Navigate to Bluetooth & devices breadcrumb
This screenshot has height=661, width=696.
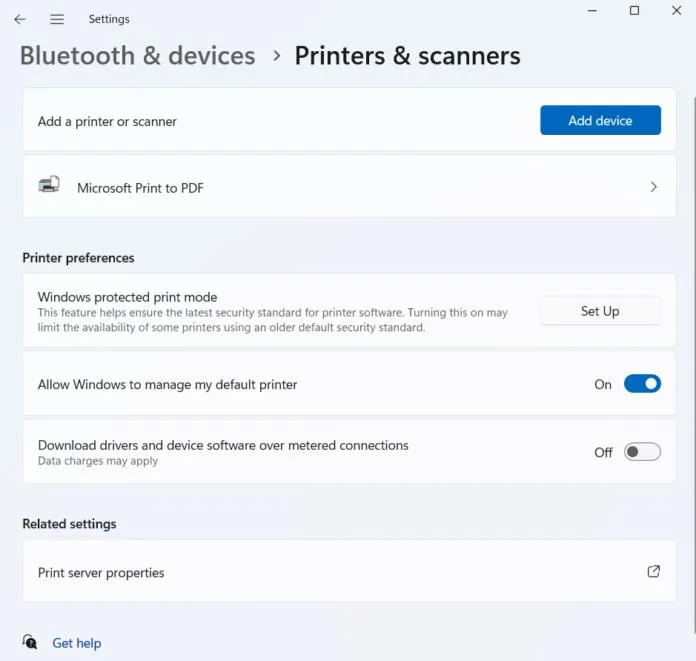138,55
